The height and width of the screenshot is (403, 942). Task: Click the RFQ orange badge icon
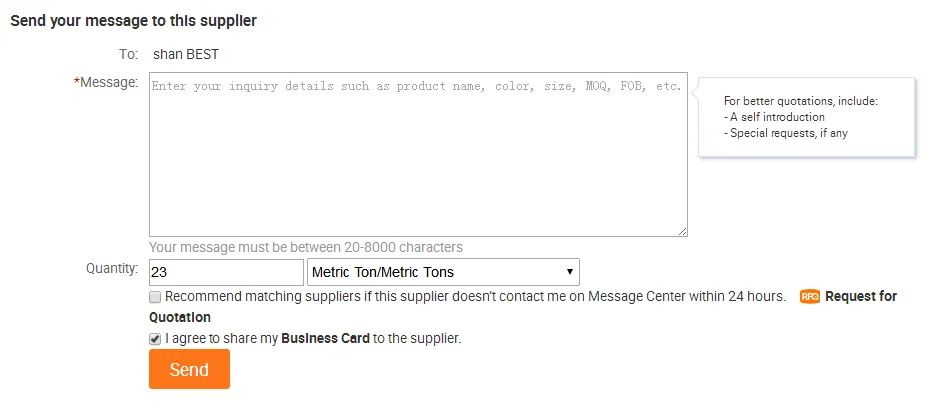(x=810, y=297)
